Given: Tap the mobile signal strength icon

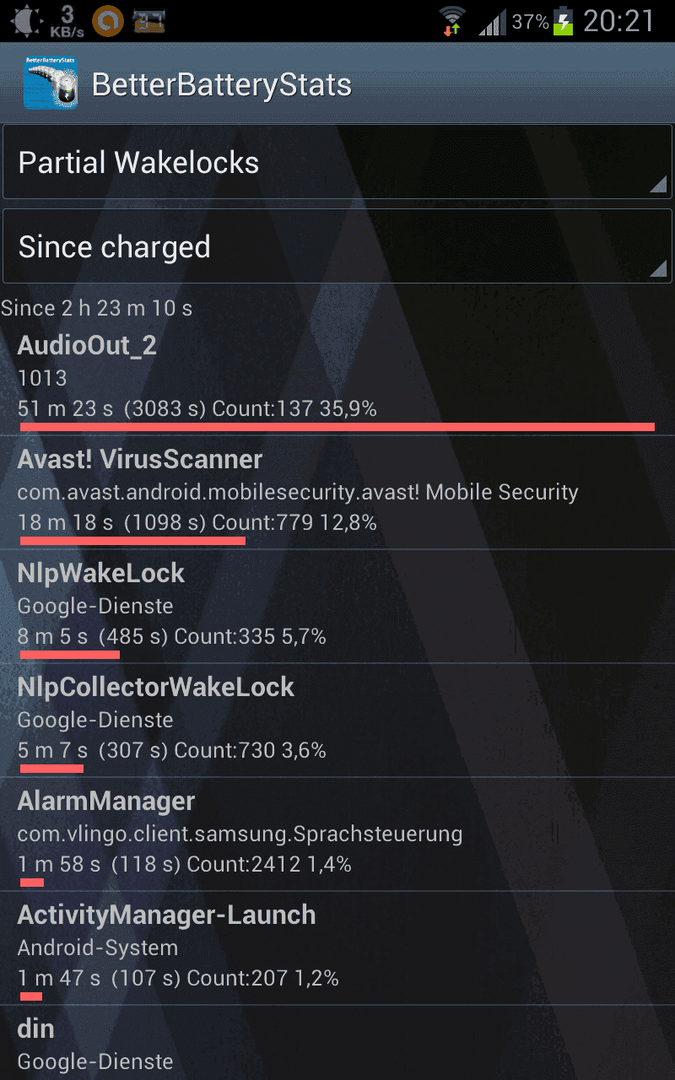Looking at the screenshot, I should pos(492,22).
